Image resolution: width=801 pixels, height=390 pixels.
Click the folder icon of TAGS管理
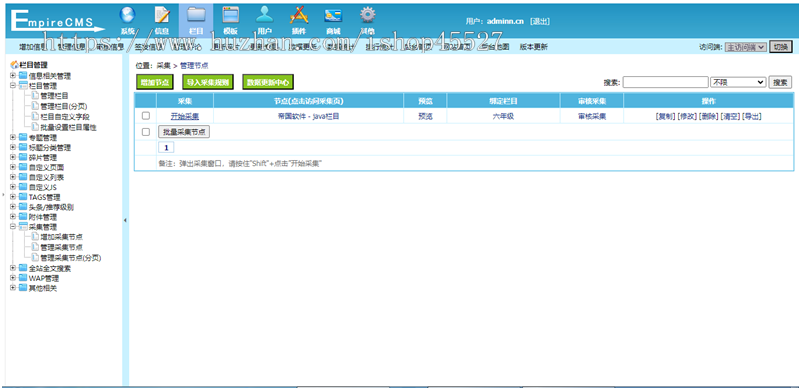[x=22, y=197]
